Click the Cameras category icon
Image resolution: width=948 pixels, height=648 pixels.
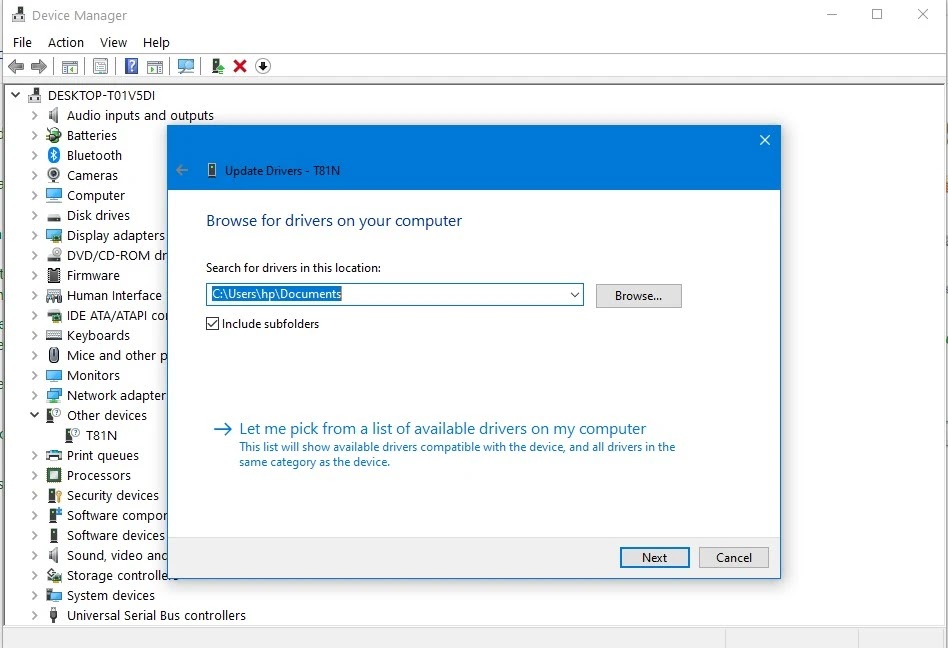54,175
